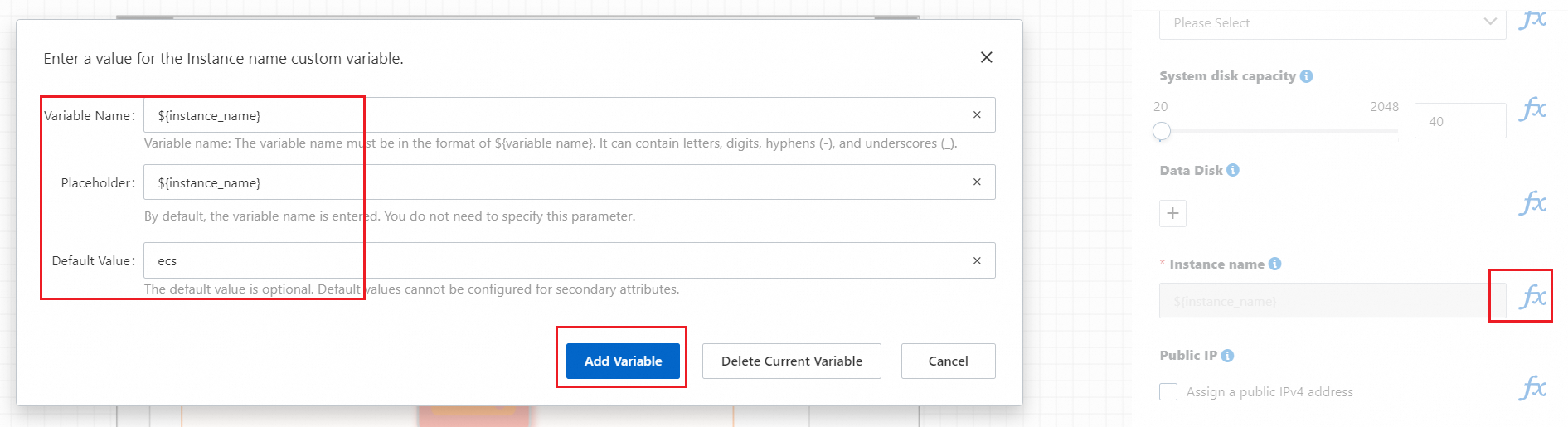1568x427 pixels.
Task: Click the Add Variable button
Action: coord(623,361)
